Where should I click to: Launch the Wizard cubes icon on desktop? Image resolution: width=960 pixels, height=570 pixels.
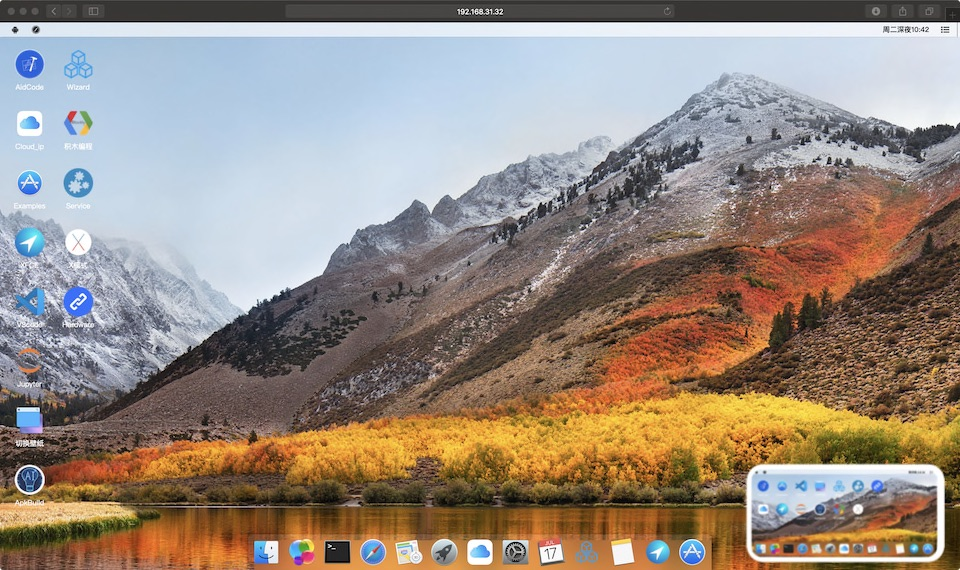click(x=78, y=64)
